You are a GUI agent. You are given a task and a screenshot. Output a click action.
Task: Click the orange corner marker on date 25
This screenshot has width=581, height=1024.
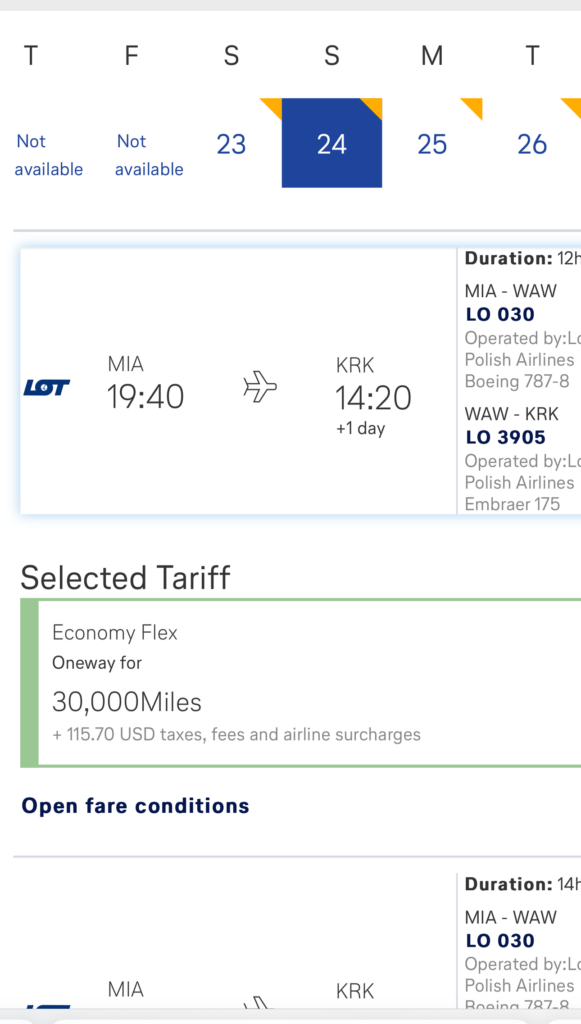coord(471,109)
